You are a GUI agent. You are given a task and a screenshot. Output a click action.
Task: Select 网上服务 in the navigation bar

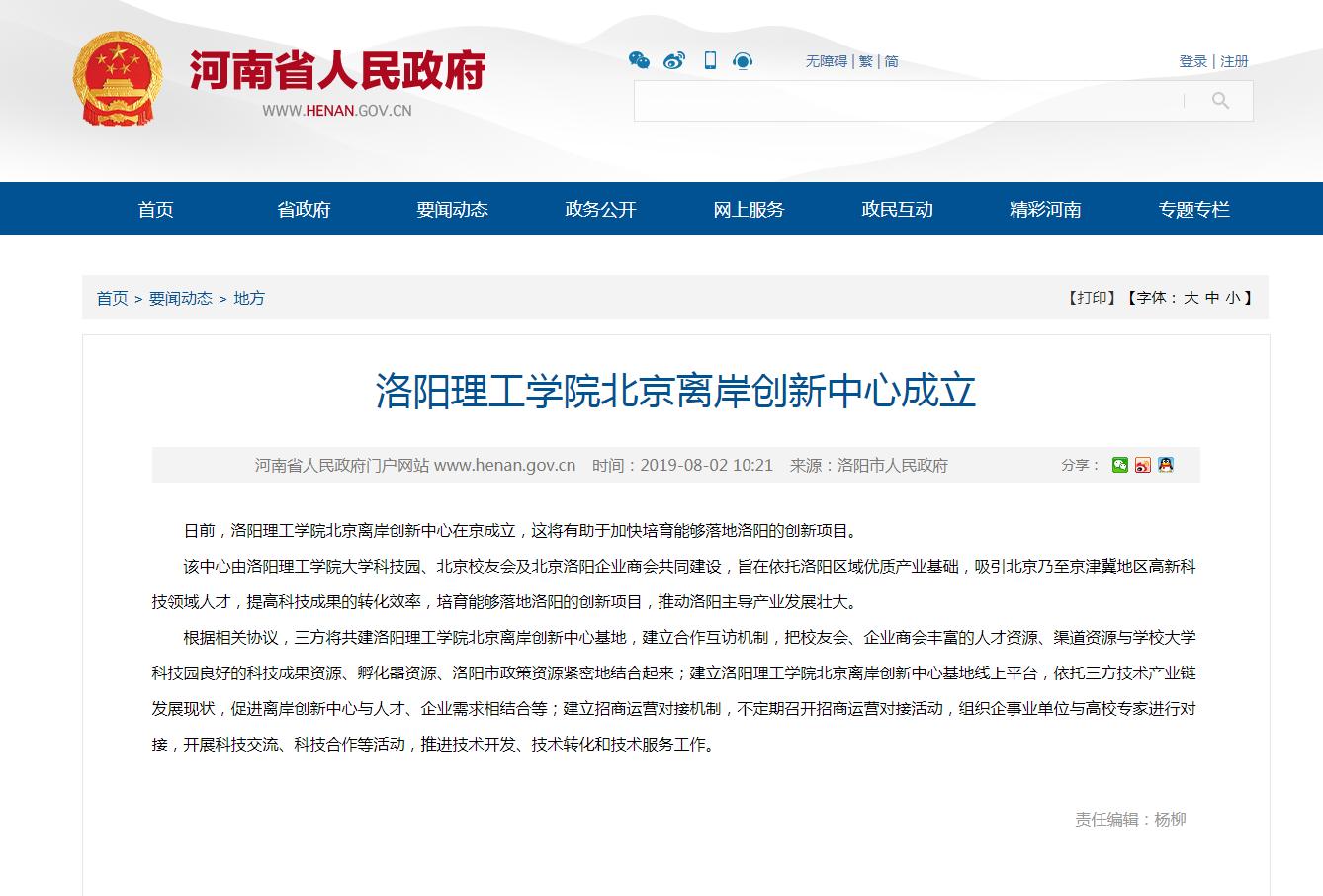(x=749, y=210)
